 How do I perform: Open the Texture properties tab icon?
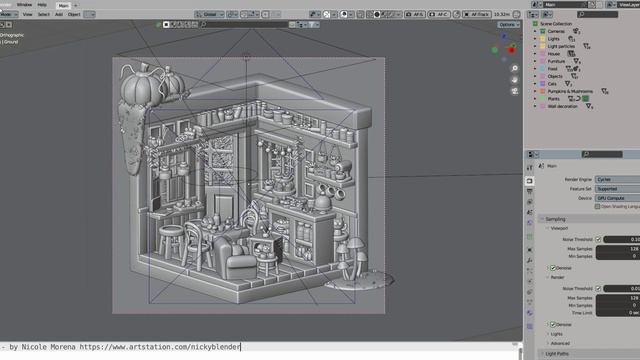[x=529, y=327]
